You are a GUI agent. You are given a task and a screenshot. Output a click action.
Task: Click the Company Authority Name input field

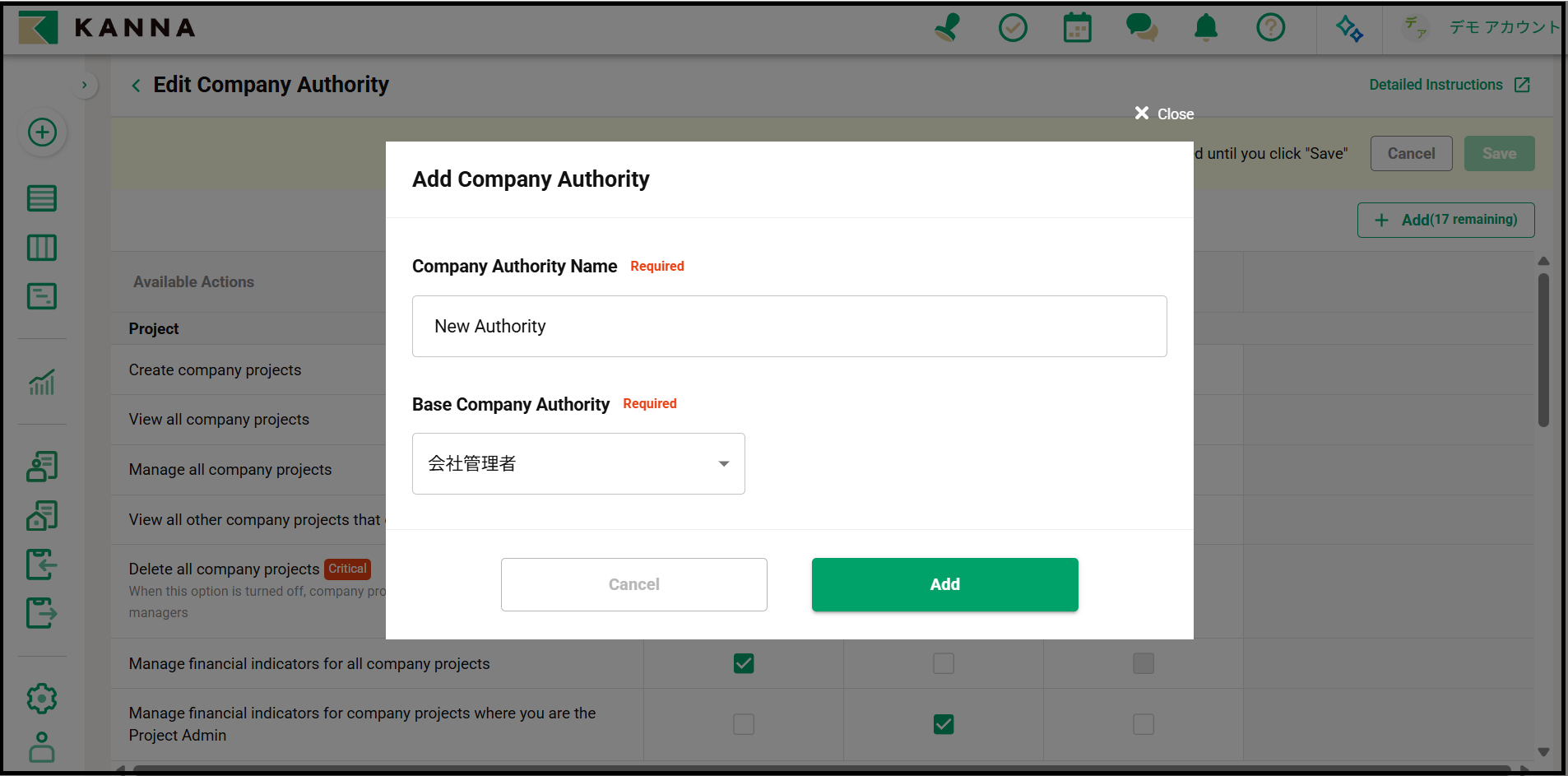pyautogui.click(x=789, y=327)
